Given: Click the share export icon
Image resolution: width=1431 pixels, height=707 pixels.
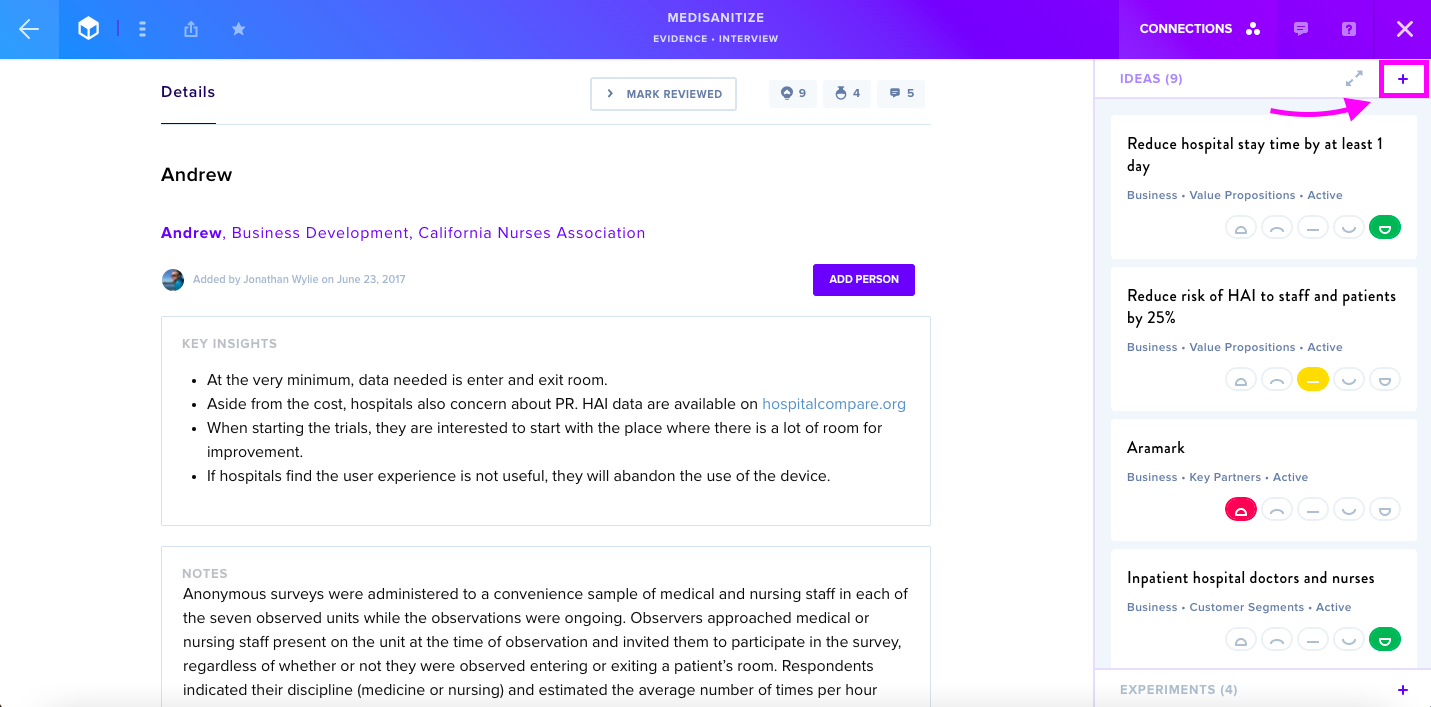Looking at the screenshot, I should click(x=190, y=29).
